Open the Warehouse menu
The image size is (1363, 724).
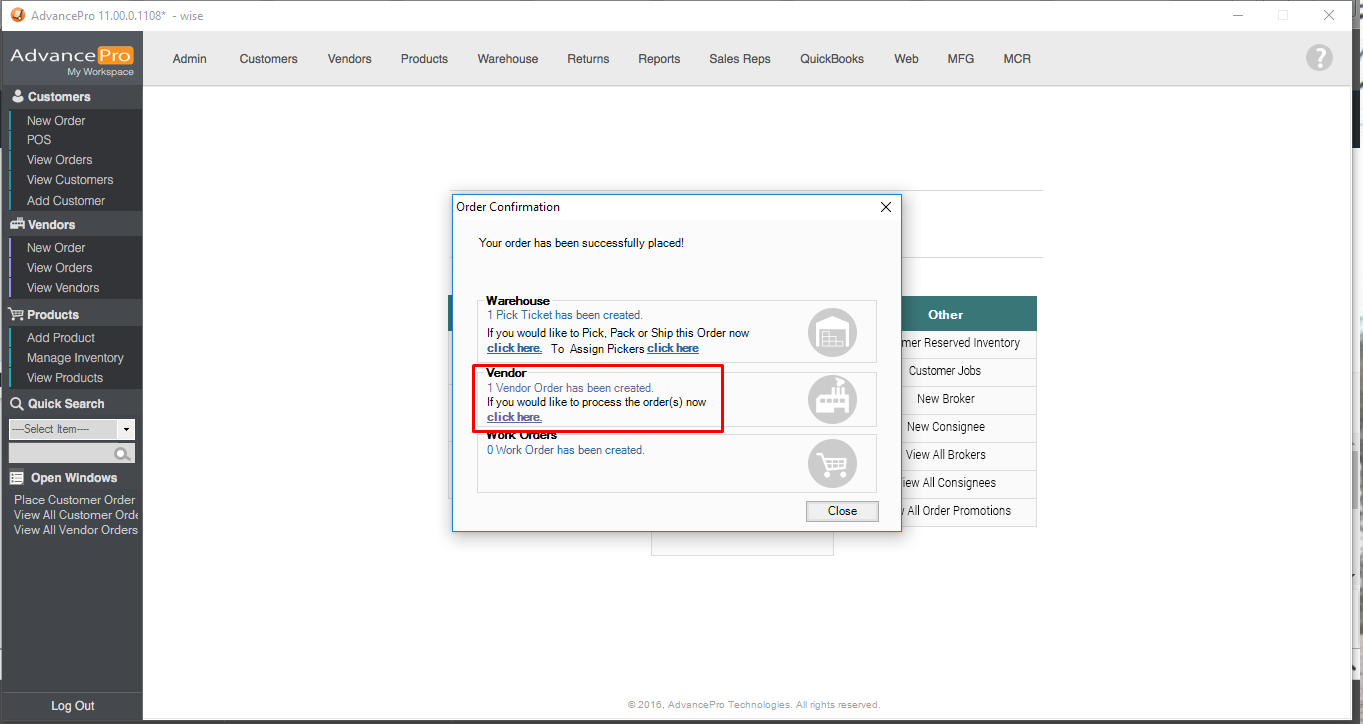pyautogui.click(x=507, y=59)
